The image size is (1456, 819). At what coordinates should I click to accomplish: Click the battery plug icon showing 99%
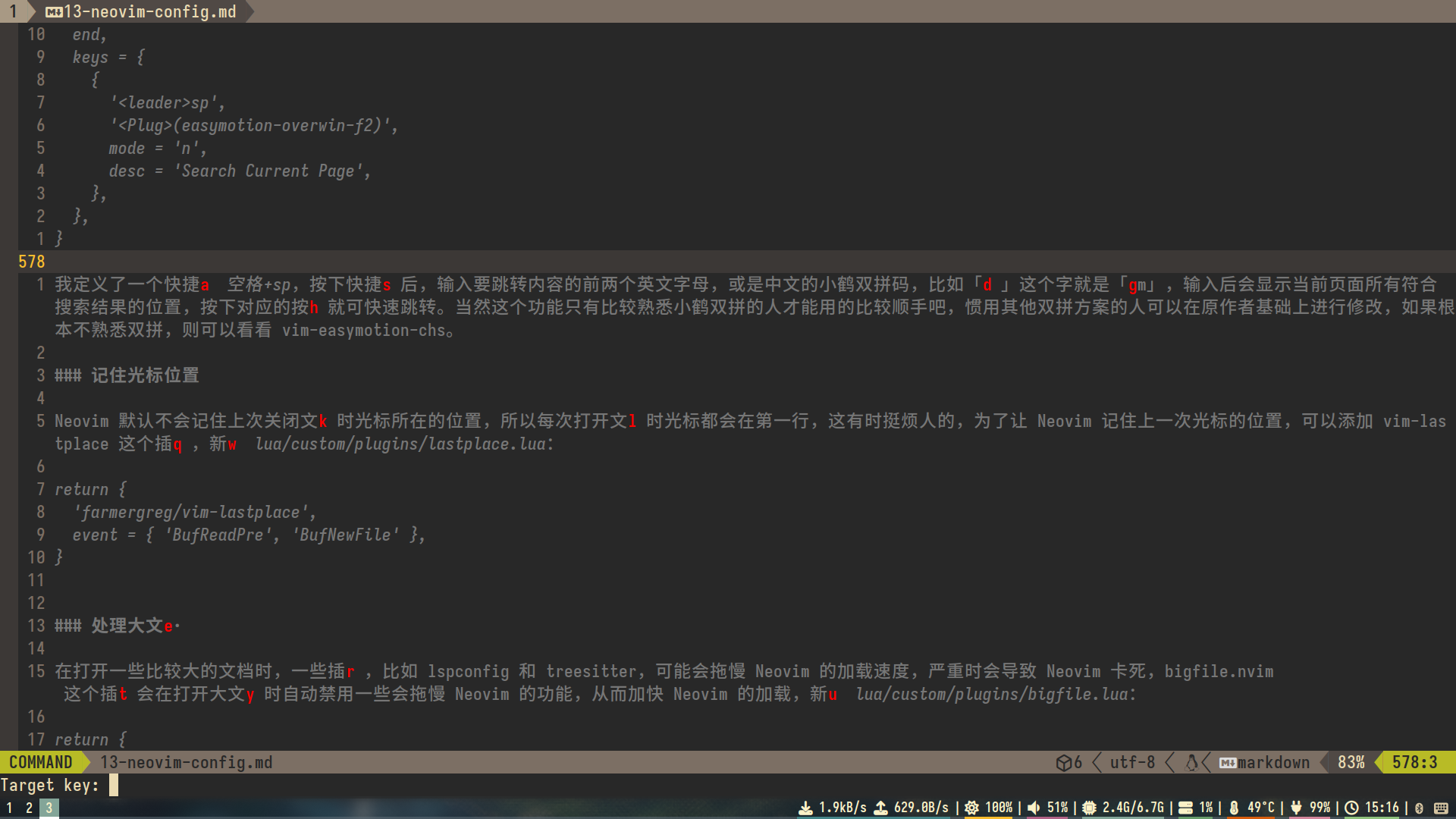point(1296,808)
